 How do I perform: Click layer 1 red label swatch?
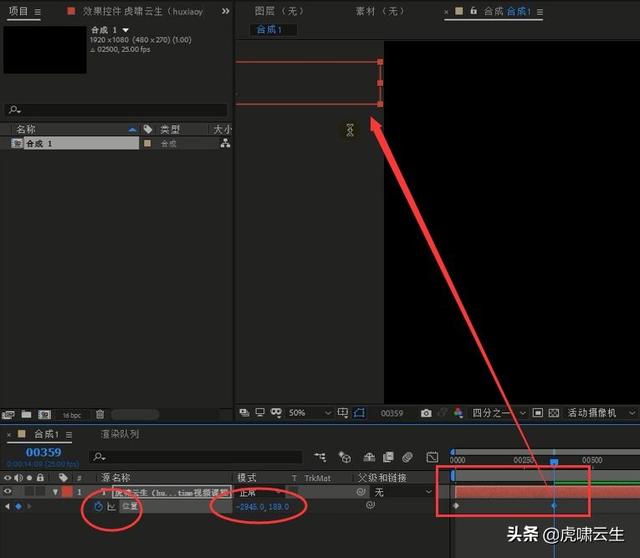coord(67,492)
